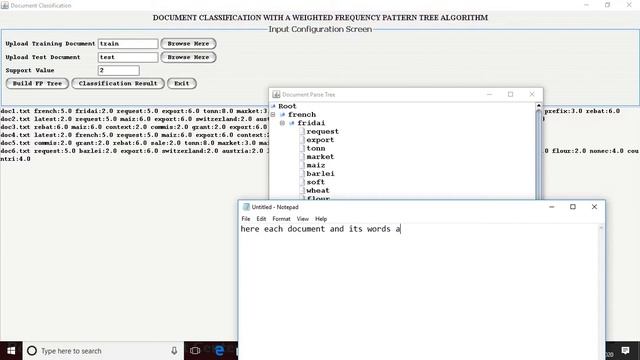Click the up arrow of the parse tree scrollbar
Viewport: 640px width, 360px height.
point(538,106)
